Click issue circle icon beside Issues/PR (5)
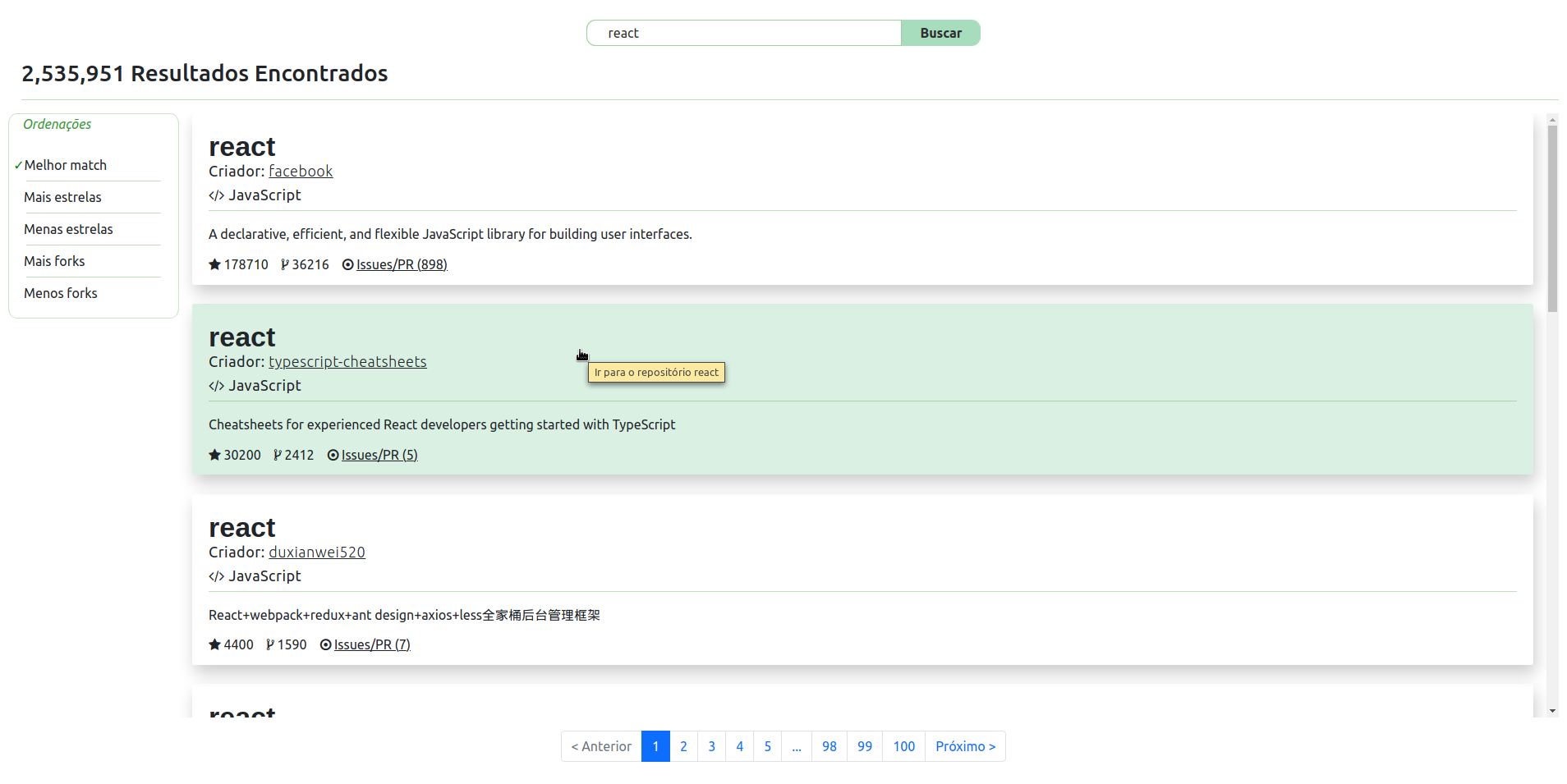Screen dimensions: 1567x784 [333, 455]
